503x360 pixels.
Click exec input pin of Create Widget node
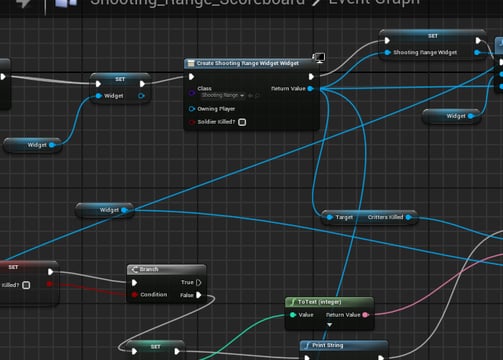(x=191, y=77)
